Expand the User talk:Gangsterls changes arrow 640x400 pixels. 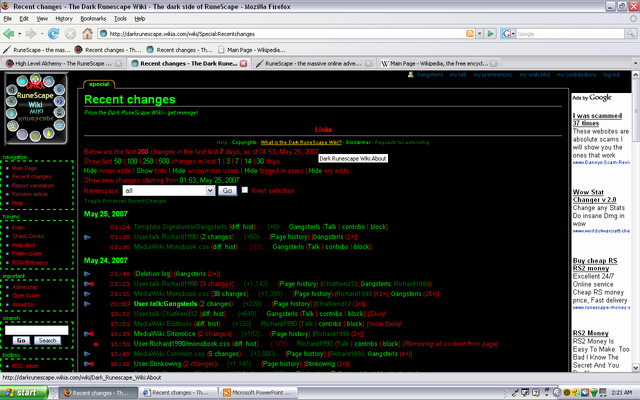pos(87,304)
